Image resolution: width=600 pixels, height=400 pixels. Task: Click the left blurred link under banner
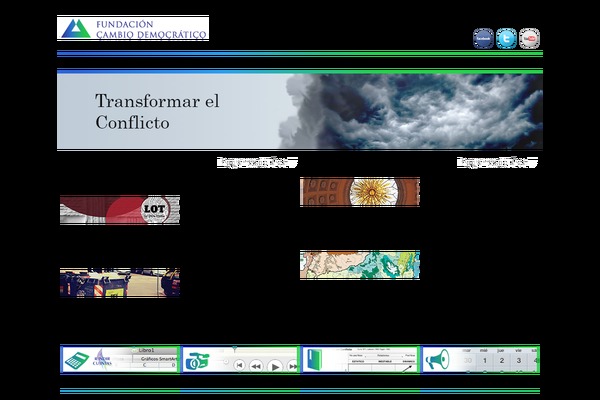tap(257, 161)
